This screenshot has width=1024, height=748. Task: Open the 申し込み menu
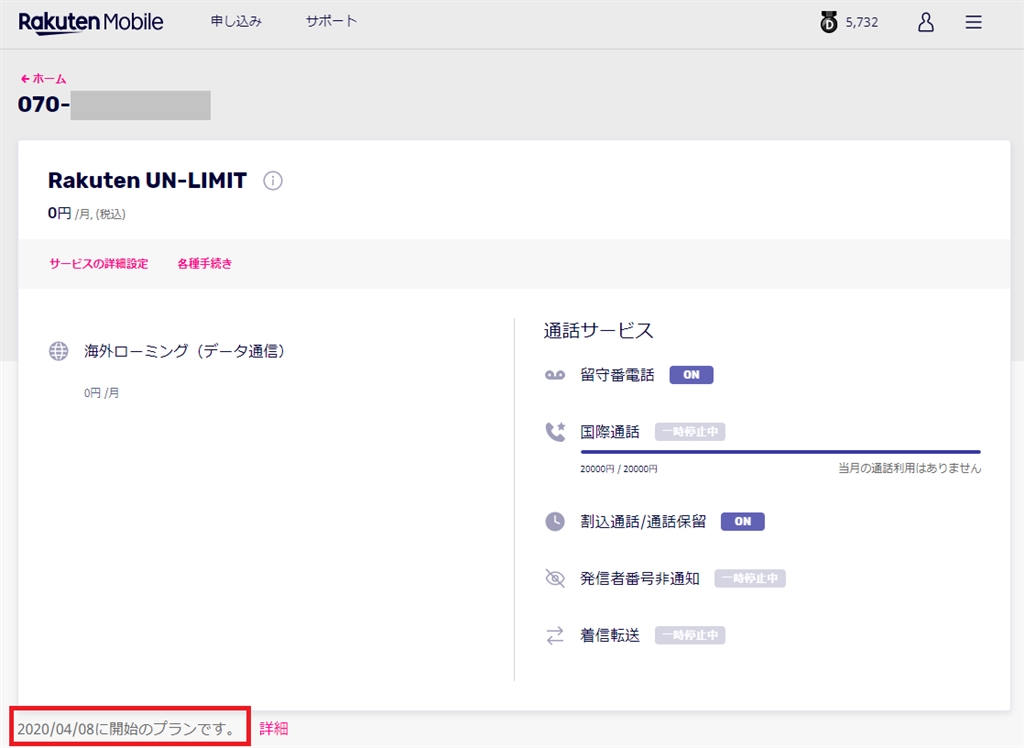pos(236,21)
